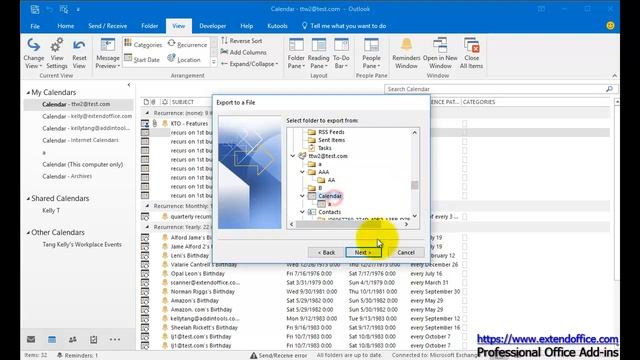Open the File tab
This screenshot has width=640, height=360.
click(35, 26)
